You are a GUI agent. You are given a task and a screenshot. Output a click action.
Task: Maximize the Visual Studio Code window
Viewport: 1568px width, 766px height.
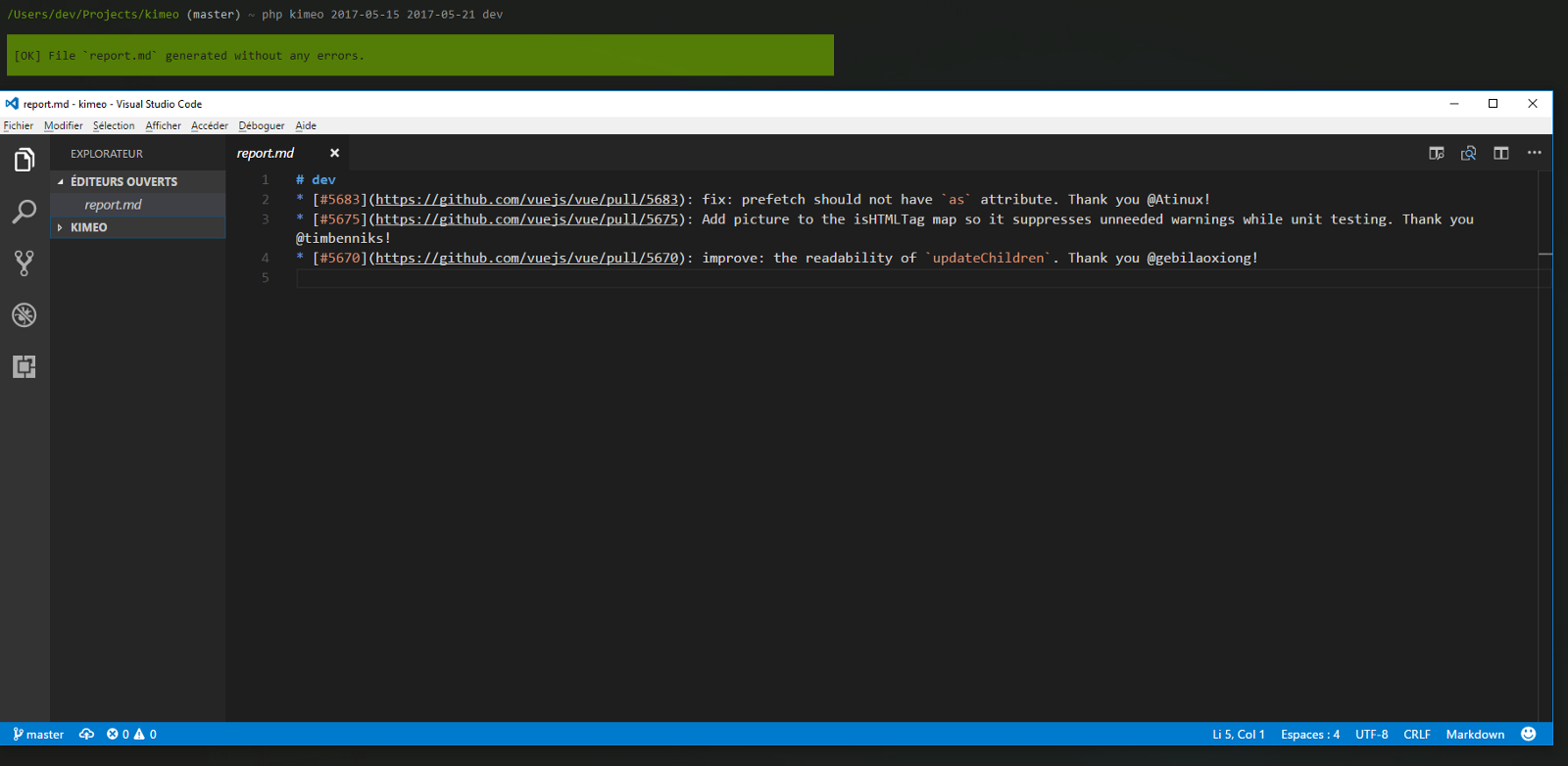pyautogui.click(x=1494, y=104)
